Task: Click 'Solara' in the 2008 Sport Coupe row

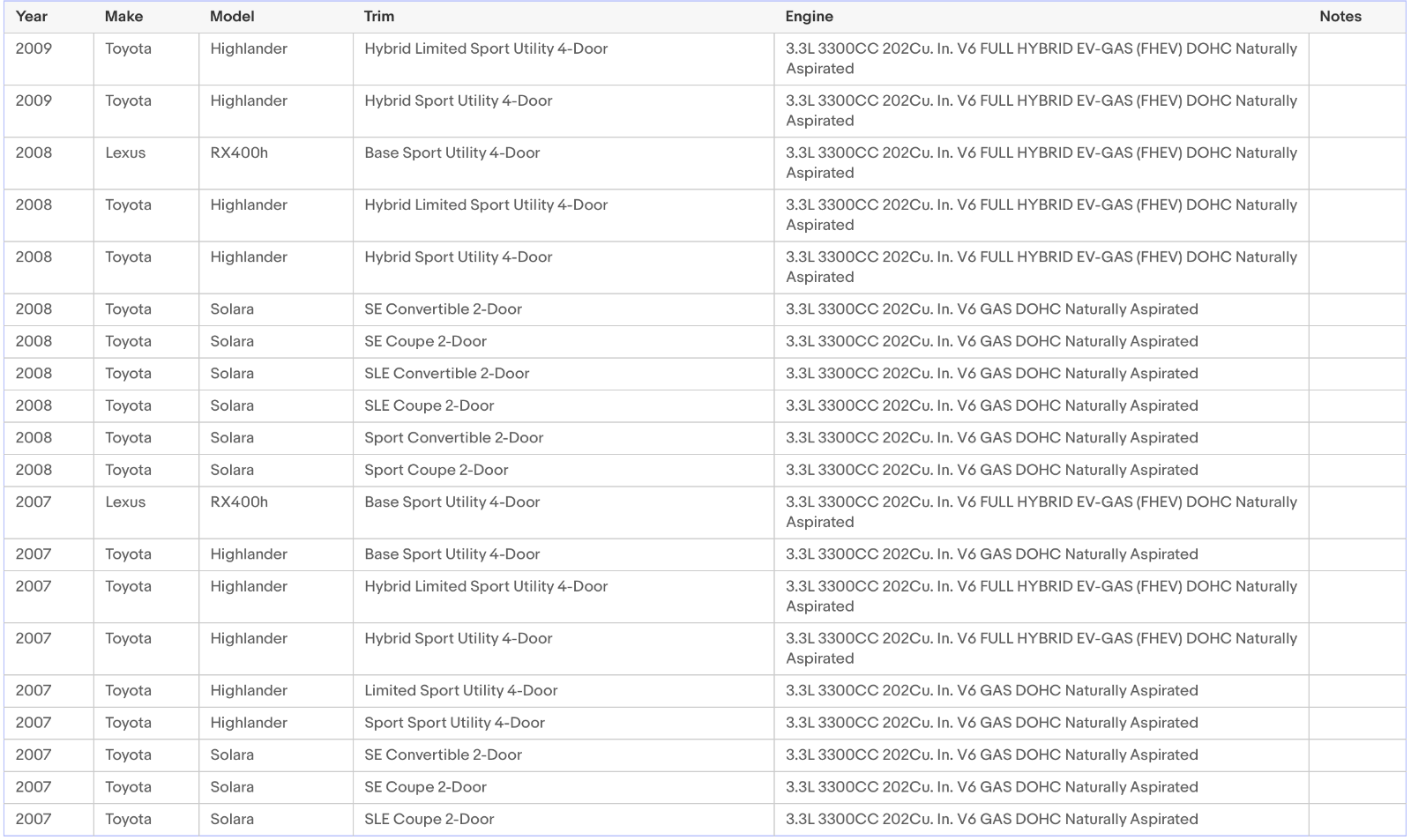Action: click(x=232, y=470)
